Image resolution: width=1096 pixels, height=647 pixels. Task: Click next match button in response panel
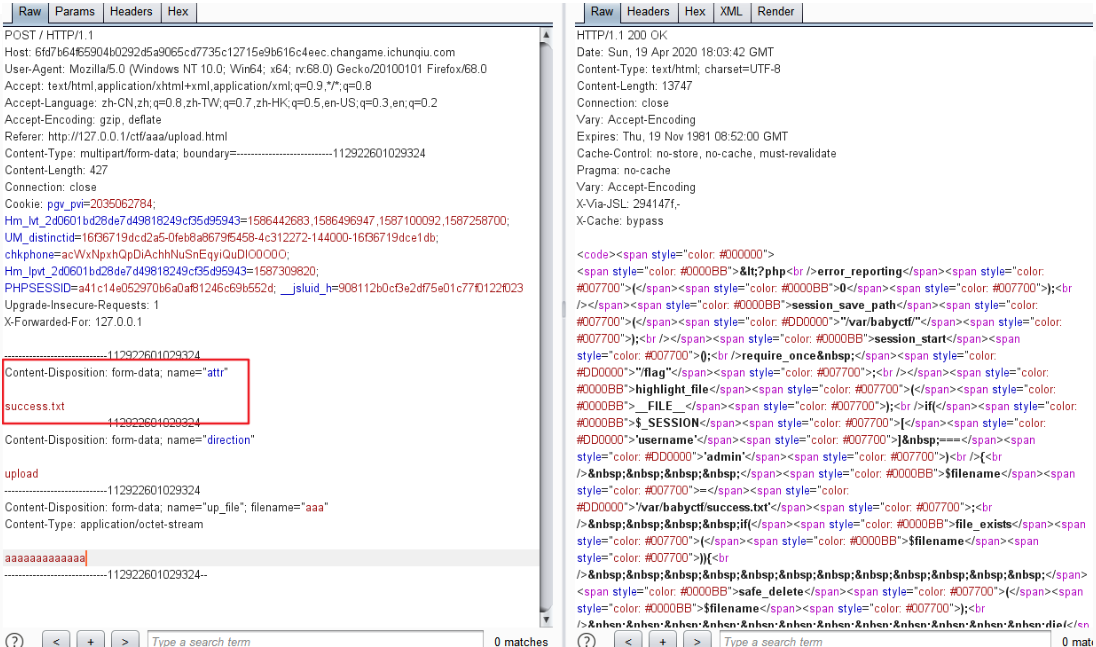(698, 640)
